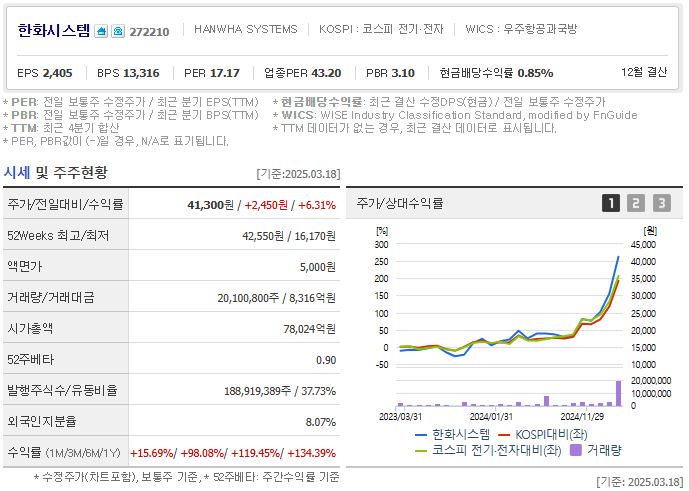Screen dimensions: 689x491
Task: Select the 52-week range 42,550원 / 16,170원
Action: pyautogui.click(x=289, y=236)
